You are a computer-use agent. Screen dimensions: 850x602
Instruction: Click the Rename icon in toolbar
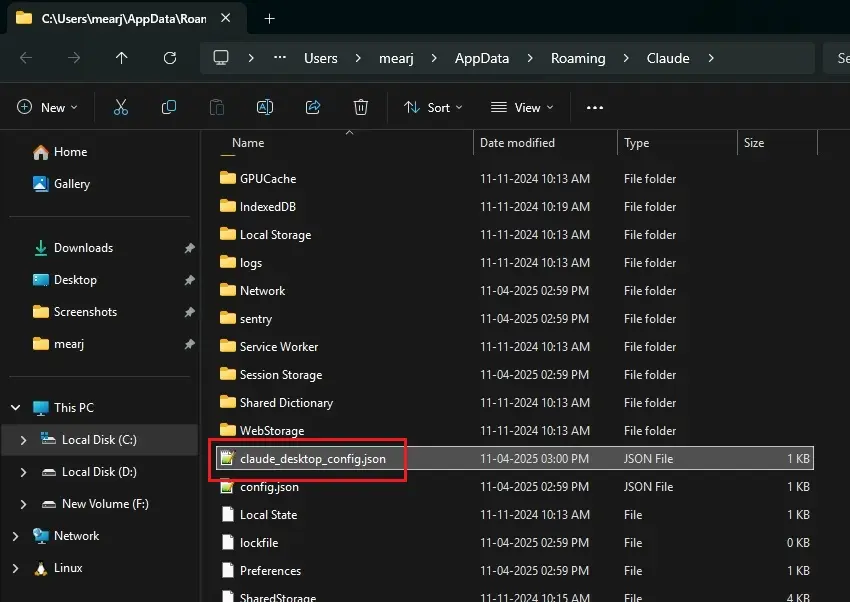(265, 107)
